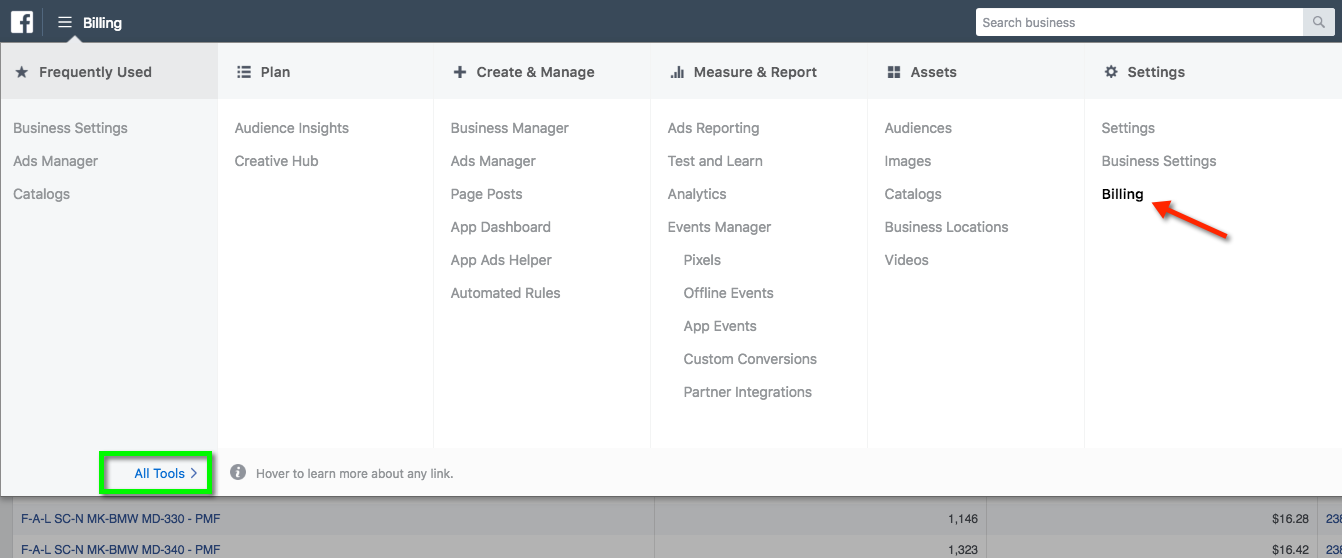Click the star icon of Frequently Used
Viewport: 1342px width, 558px height.
click(x=22, y=72)
